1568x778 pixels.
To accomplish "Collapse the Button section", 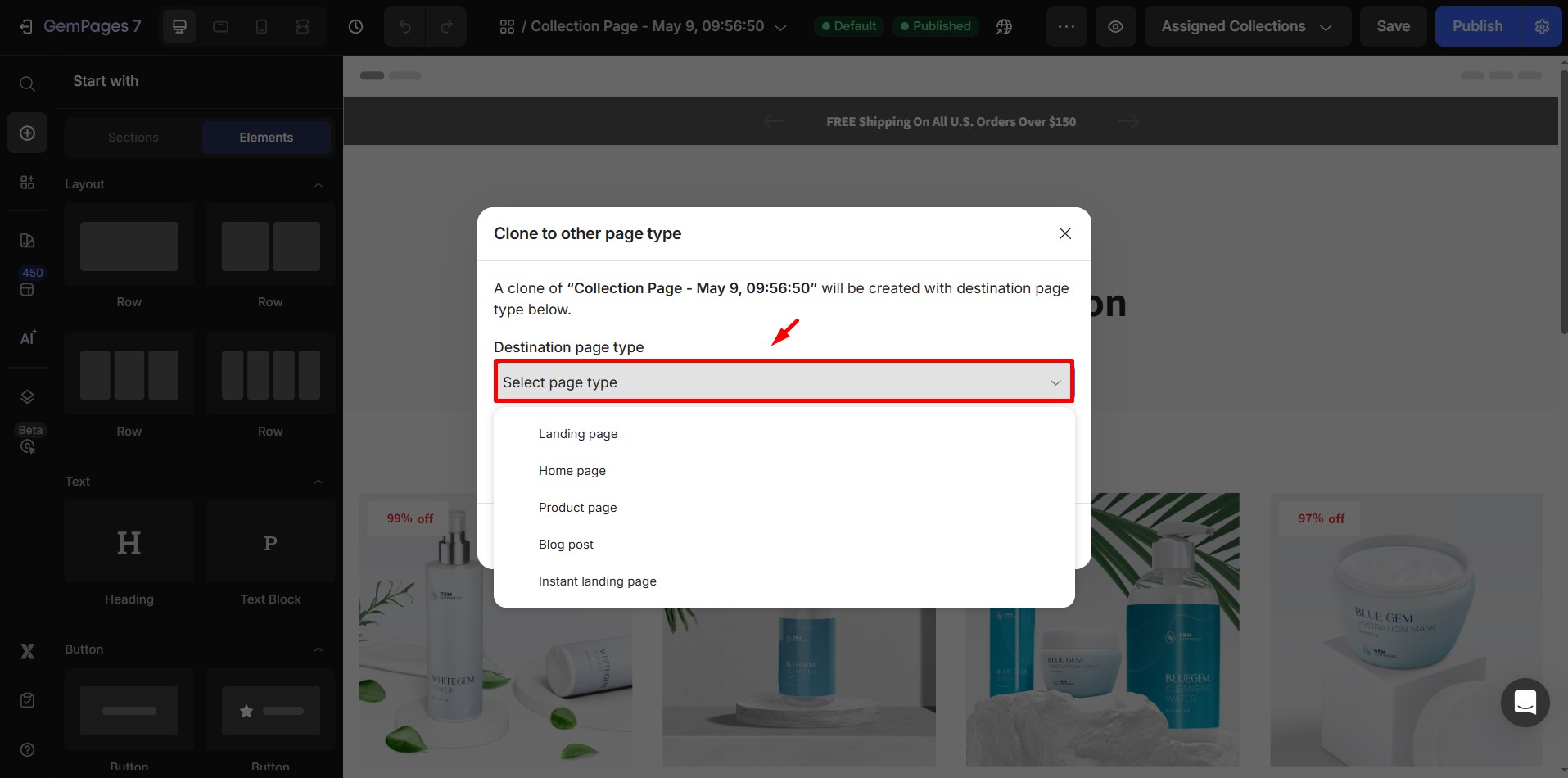I will pyautogui.click(x=319, y=649).
